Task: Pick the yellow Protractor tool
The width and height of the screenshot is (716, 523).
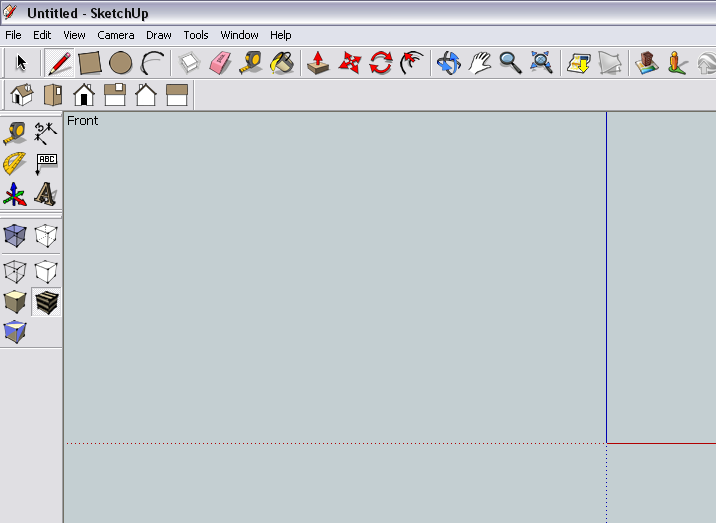Action: pos(15,164)
